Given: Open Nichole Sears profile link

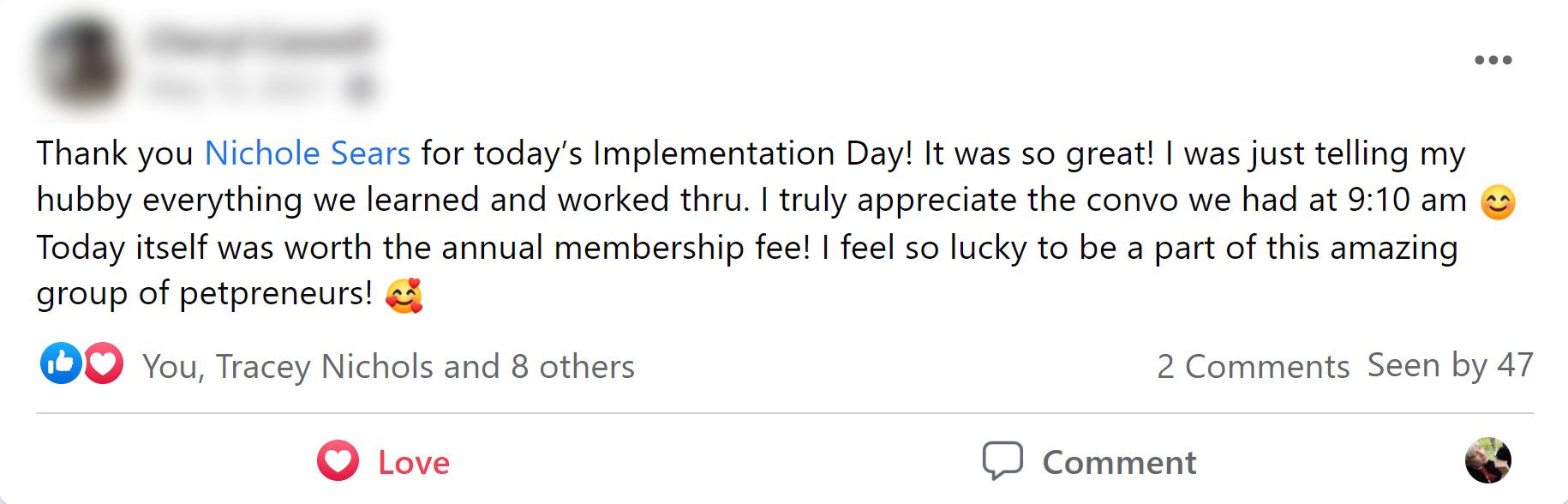Looking at the screenshot, I should tap(308, 153).
